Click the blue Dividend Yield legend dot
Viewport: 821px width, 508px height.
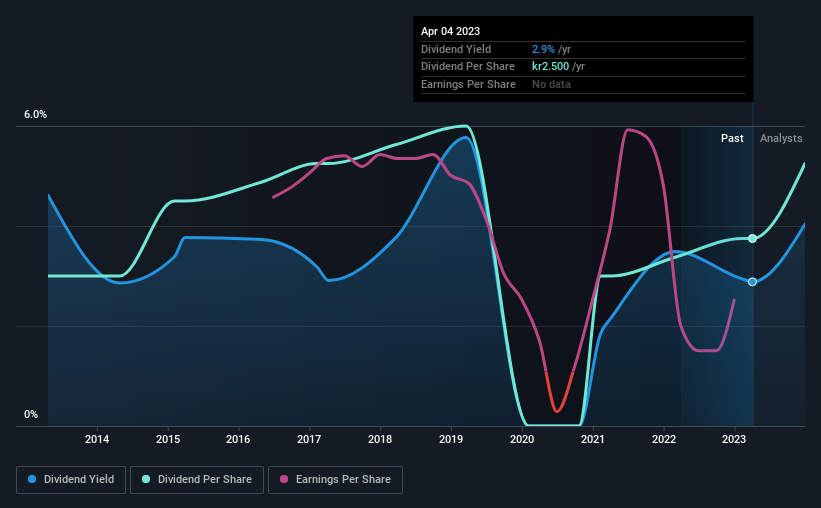coord(32,479)
